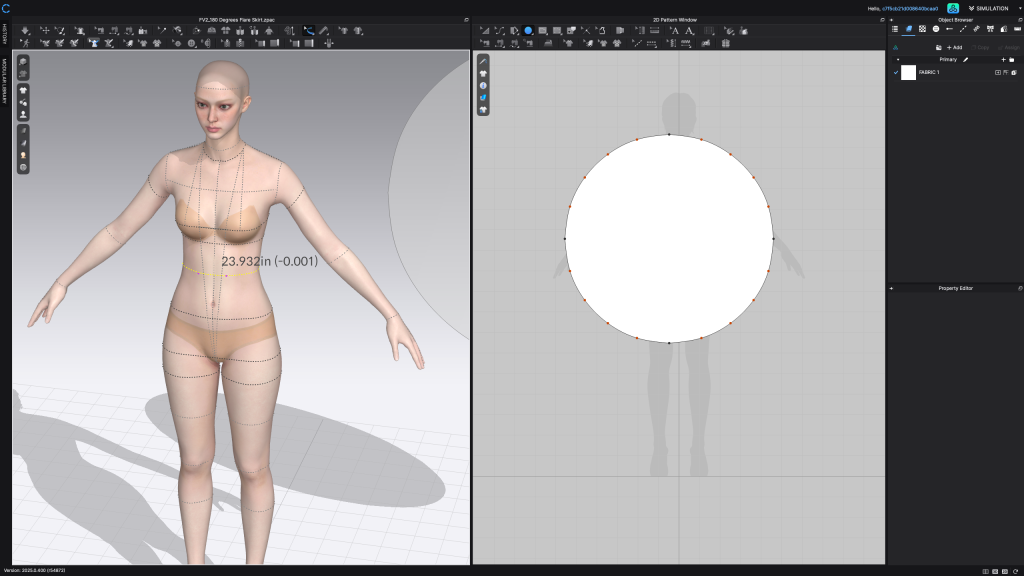The image size is (1024, 576).
Task: Select the highlighted blue shirt Show Garment tool
Action: (x=95, y=43)
